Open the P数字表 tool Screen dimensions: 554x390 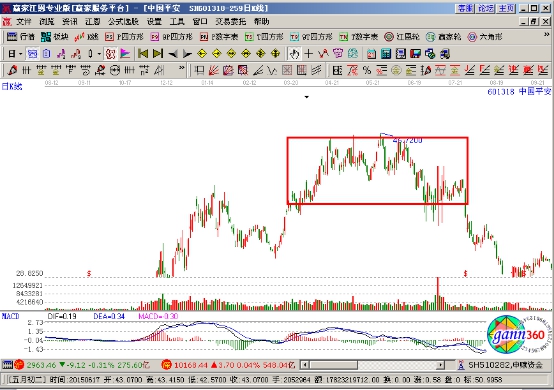[x=219, y=36]
